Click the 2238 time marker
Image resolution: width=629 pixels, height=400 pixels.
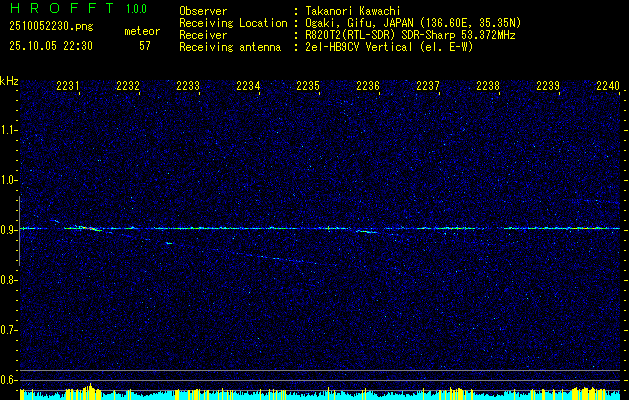coord(488,86)
